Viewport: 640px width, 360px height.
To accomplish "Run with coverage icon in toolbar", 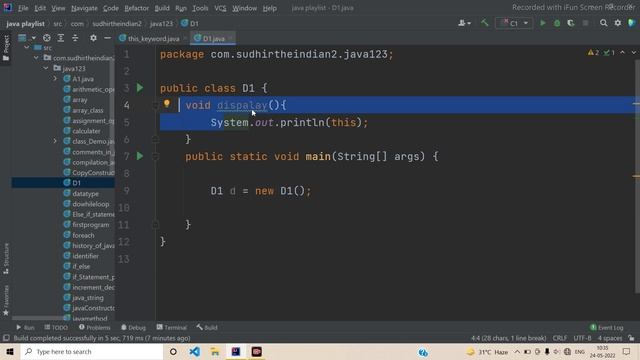I will (571, 23).
